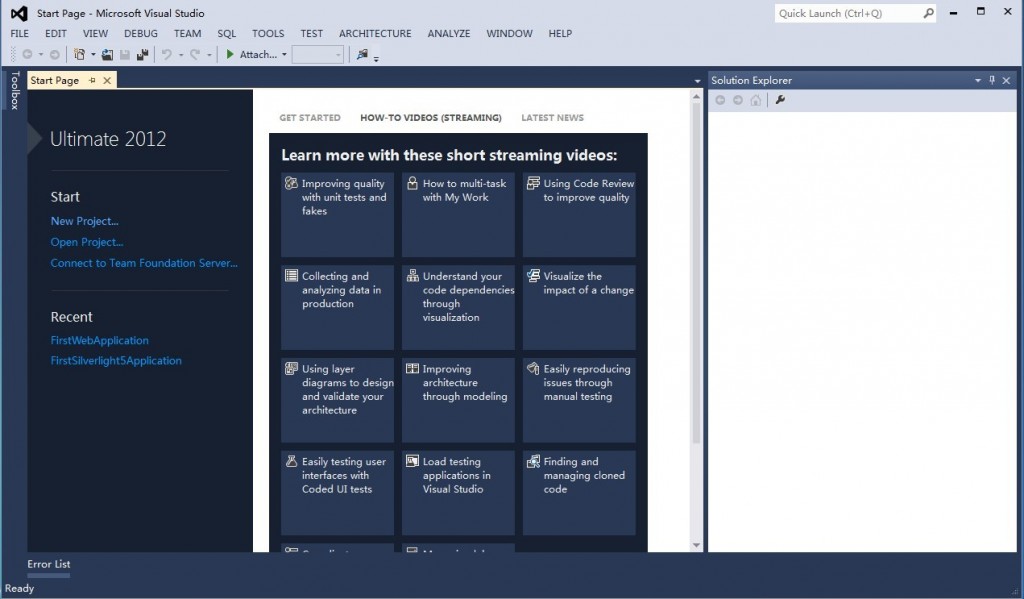Open video Visualize the impact of a change
The image size is (1024, 599).
(x=579, y=307)
